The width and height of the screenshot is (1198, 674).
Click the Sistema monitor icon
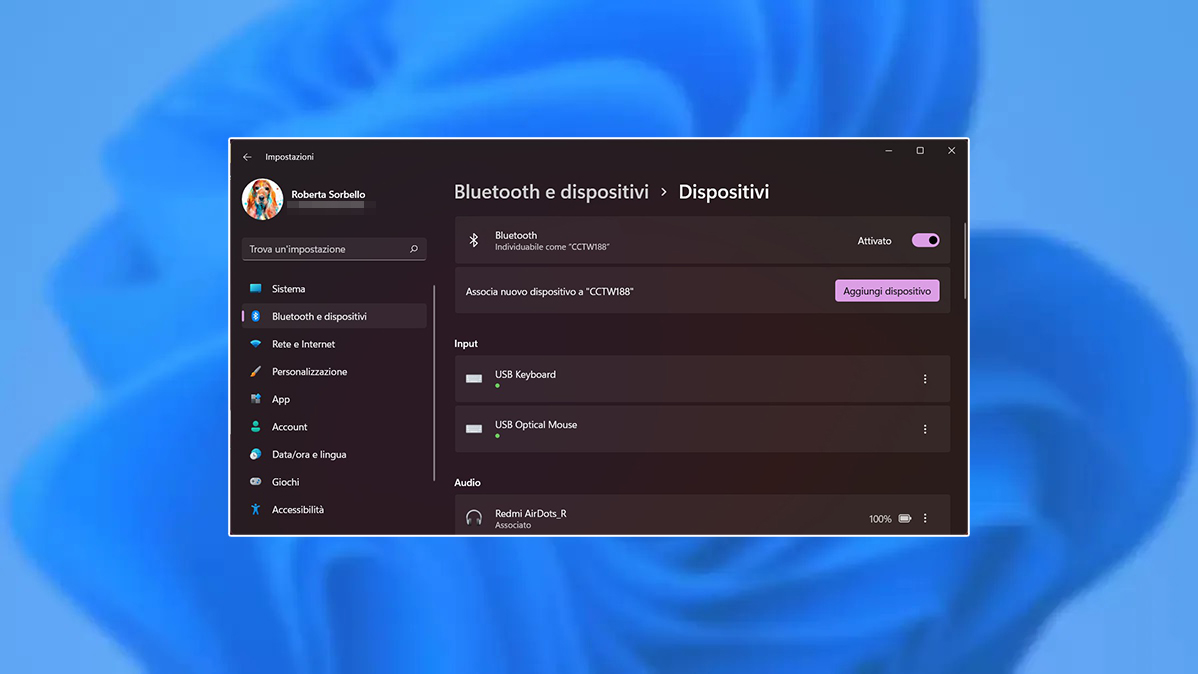(256, 289)
